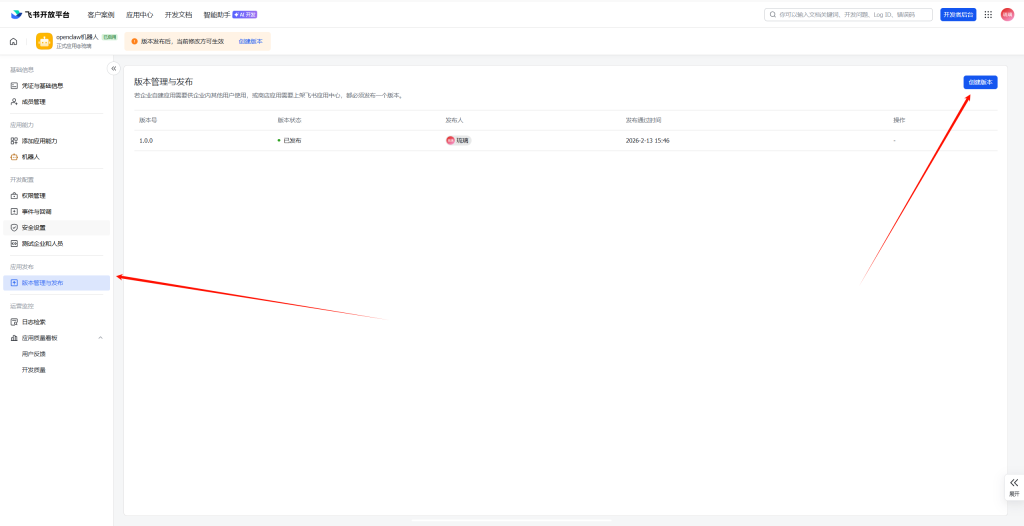This screenshot has height=526, width=1024.
Task: Click the 应用质量看板 chart icon
Action: [x=14, y=338]
